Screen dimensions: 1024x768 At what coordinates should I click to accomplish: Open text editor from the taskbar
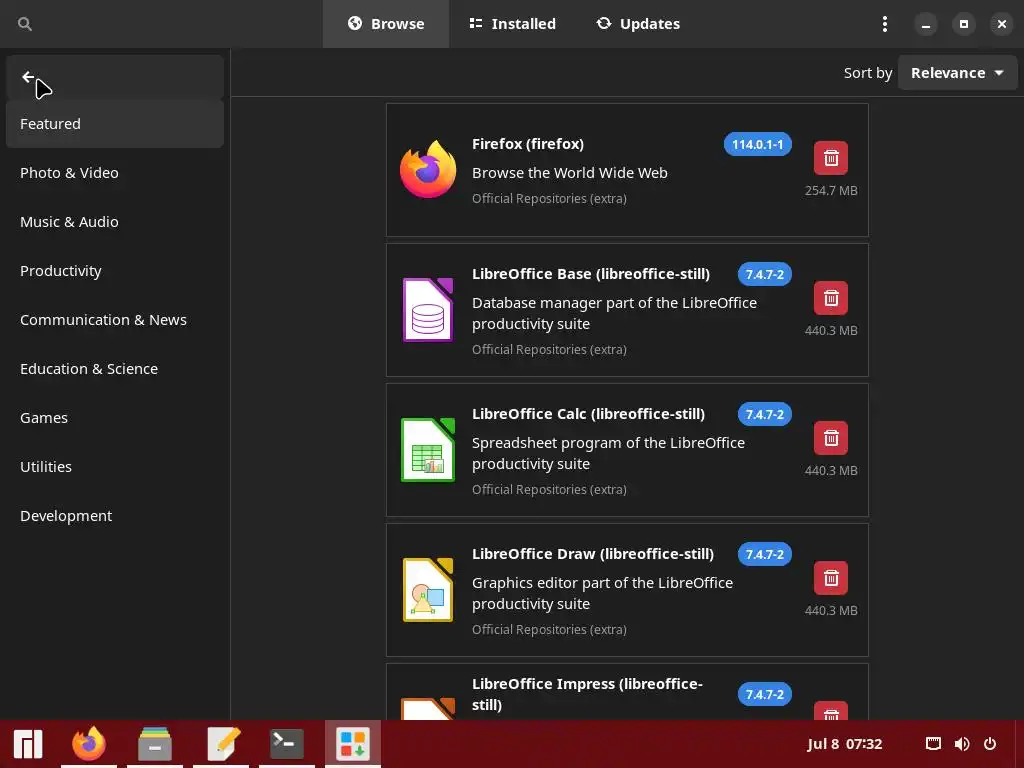[x=223, y=744]
